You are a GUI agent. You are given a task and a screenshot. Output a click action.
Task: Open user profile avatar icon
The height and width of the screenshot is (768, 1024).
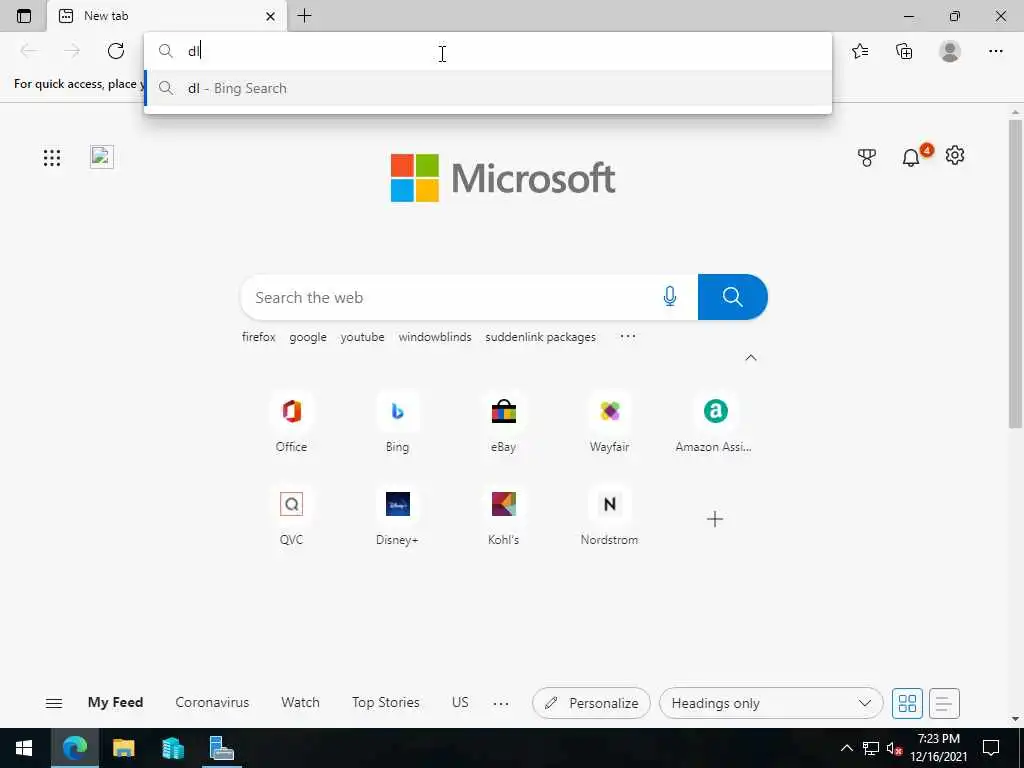pyautogui.click(x=950, y=51)
